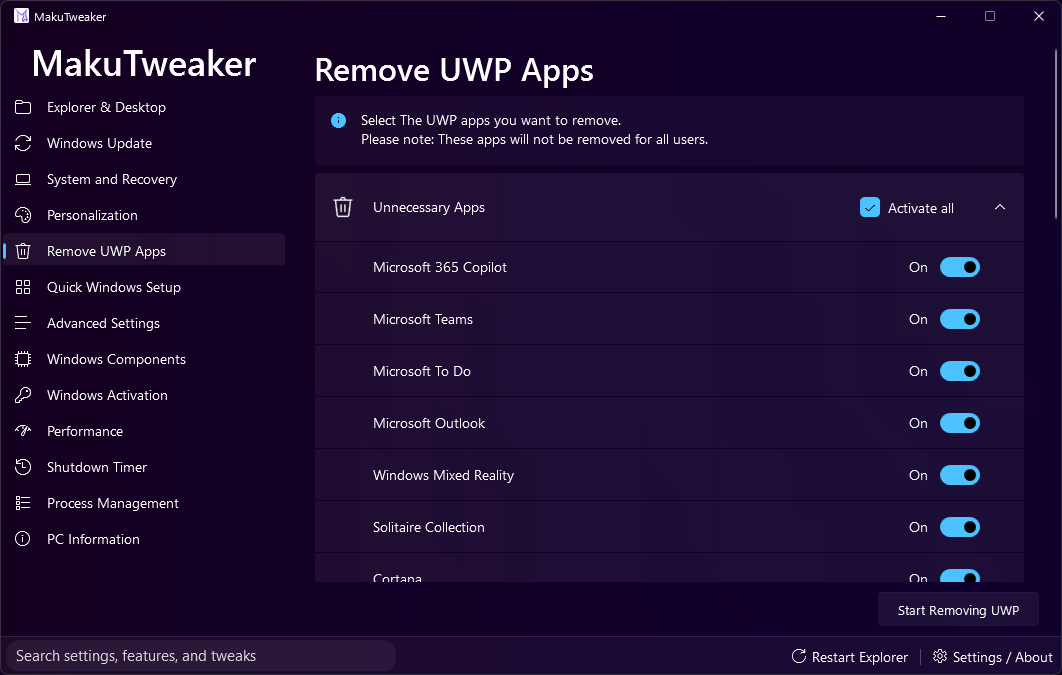
Task: Maximize the MakuTweaker window
Action: point(990,16)
